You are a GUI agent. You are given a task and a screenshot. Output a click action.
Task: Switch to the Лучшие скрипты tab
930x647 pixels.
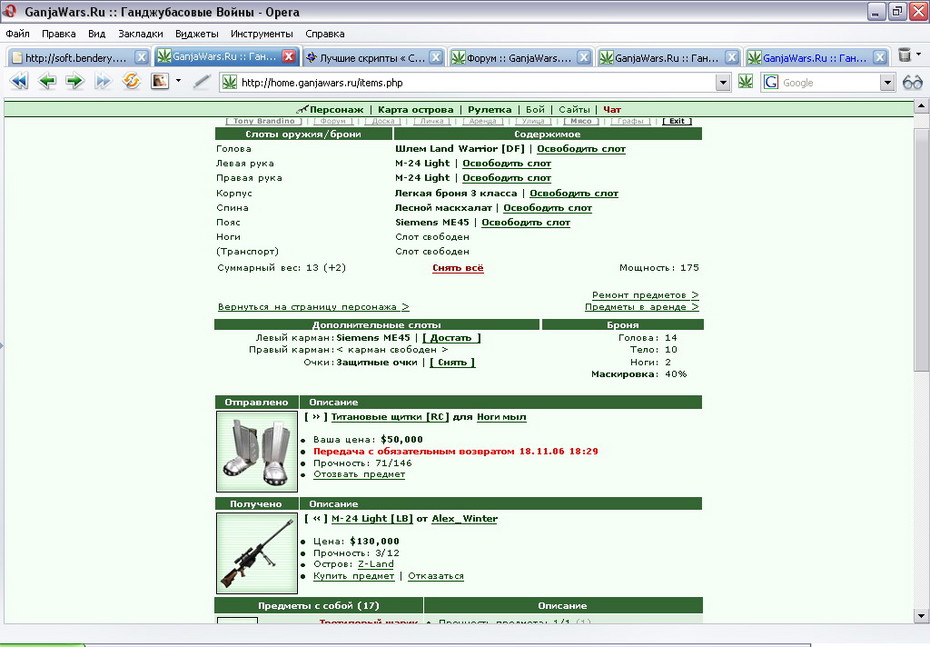[x=374, y=58]
